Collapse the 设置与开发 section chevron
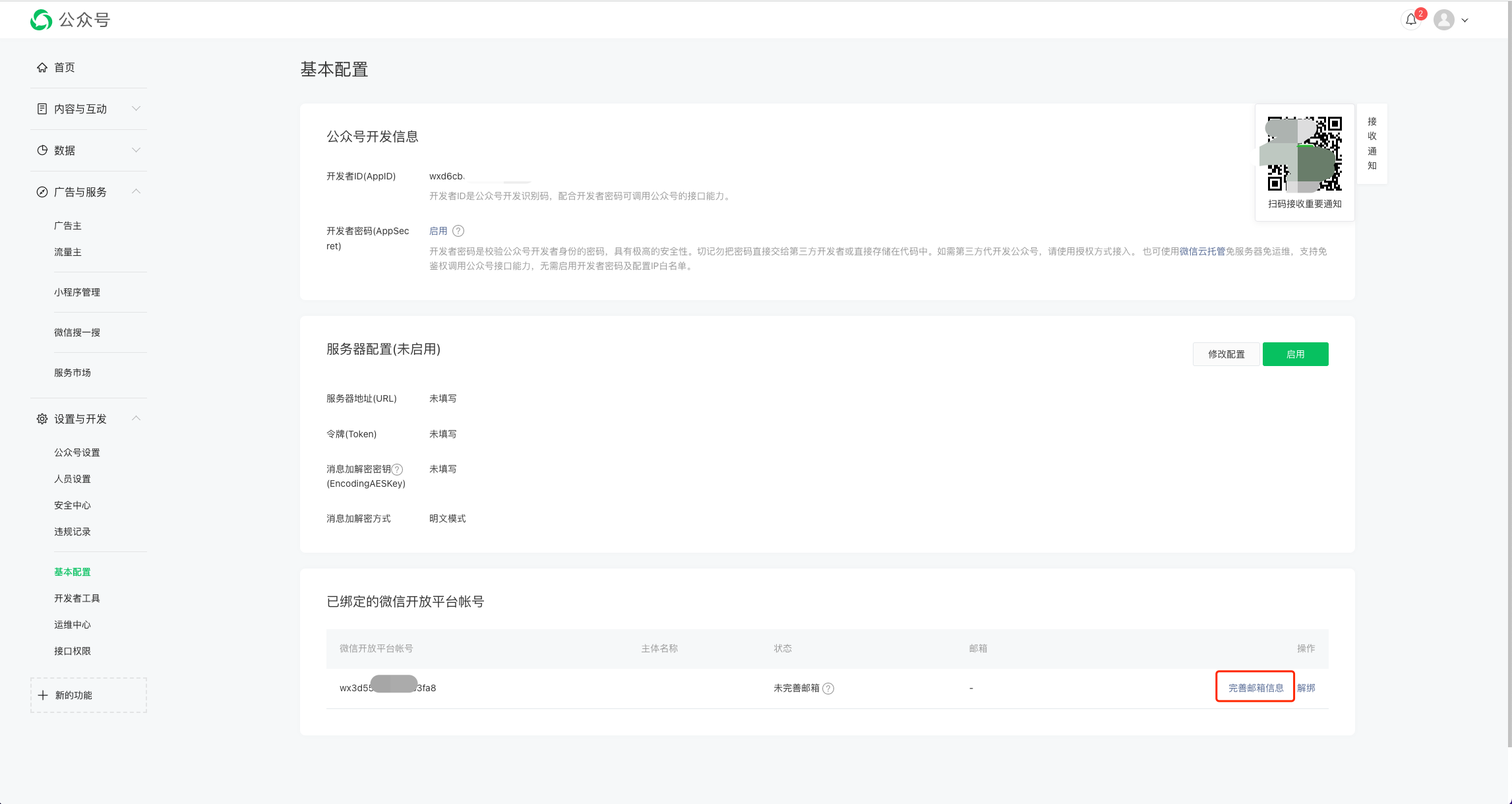Viewport: 1512px width, 804px height. tap(136, 418)
